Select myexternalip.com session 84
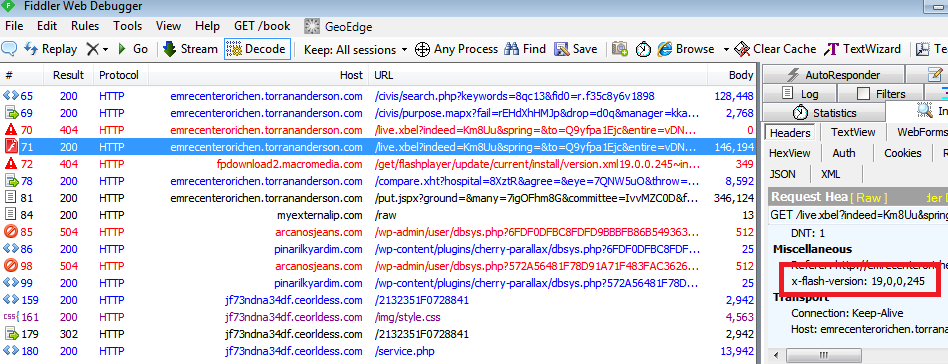Viewport: 948px width, 364px height. point(378,214)
